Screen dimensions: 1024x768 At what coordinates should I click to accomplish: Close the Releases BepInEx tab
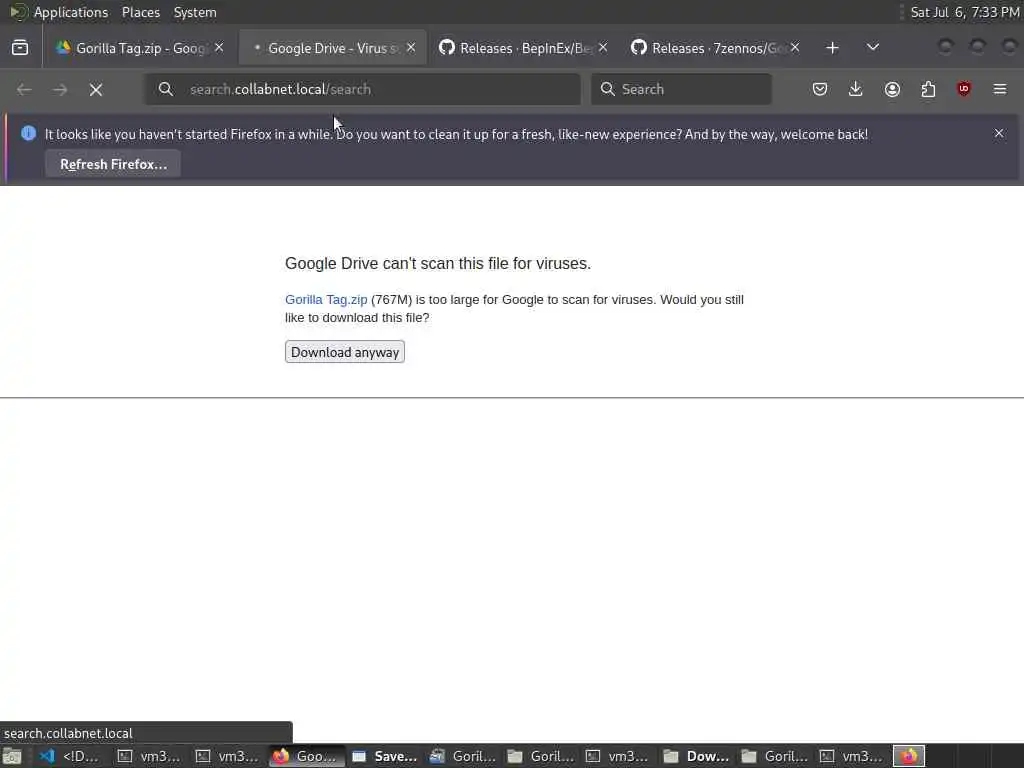coord(603,48)
